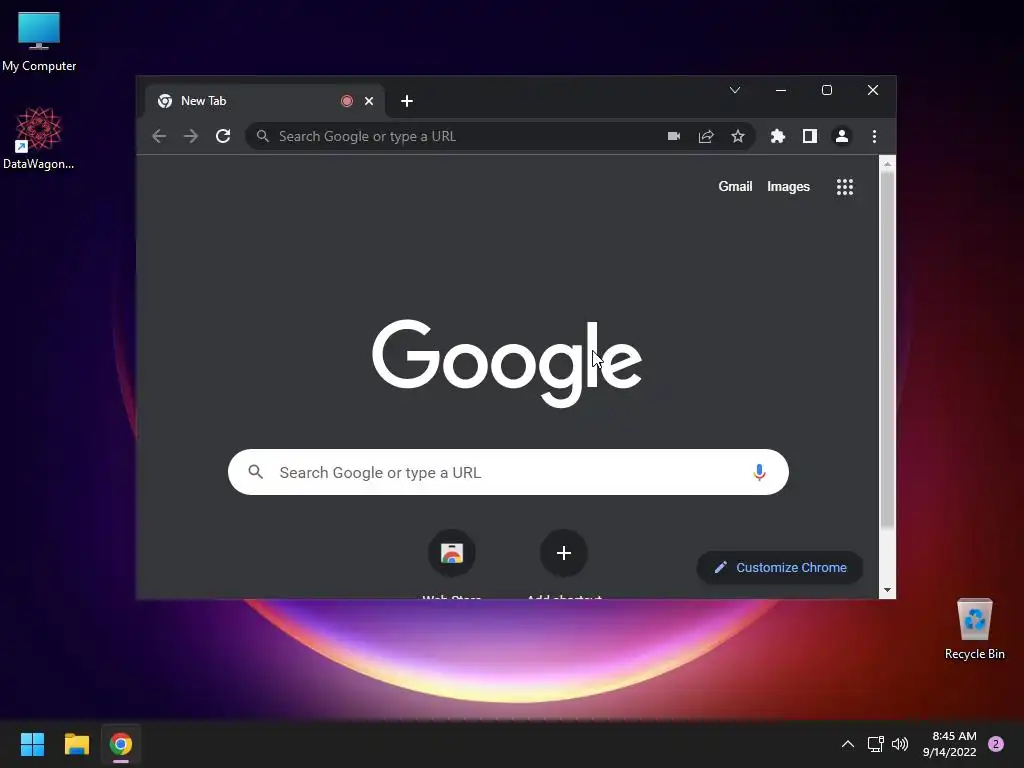Select the DataWagon desktop shortcut
Screen dimensions: 1024x768
[39, 138]
